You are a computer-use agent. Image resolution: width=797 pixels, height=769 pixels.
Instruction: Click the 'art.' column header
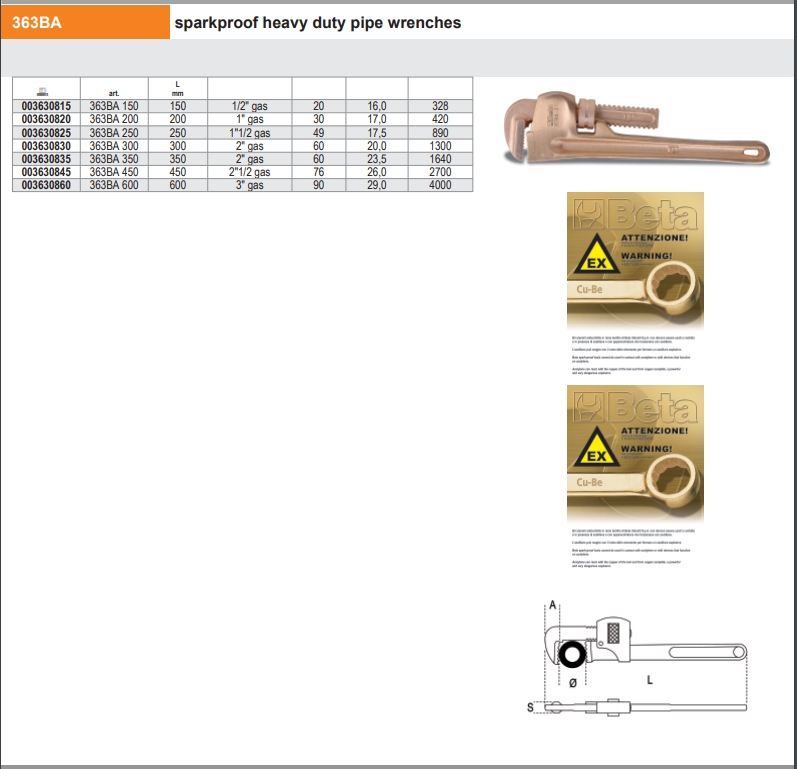[x=114, y=93]
